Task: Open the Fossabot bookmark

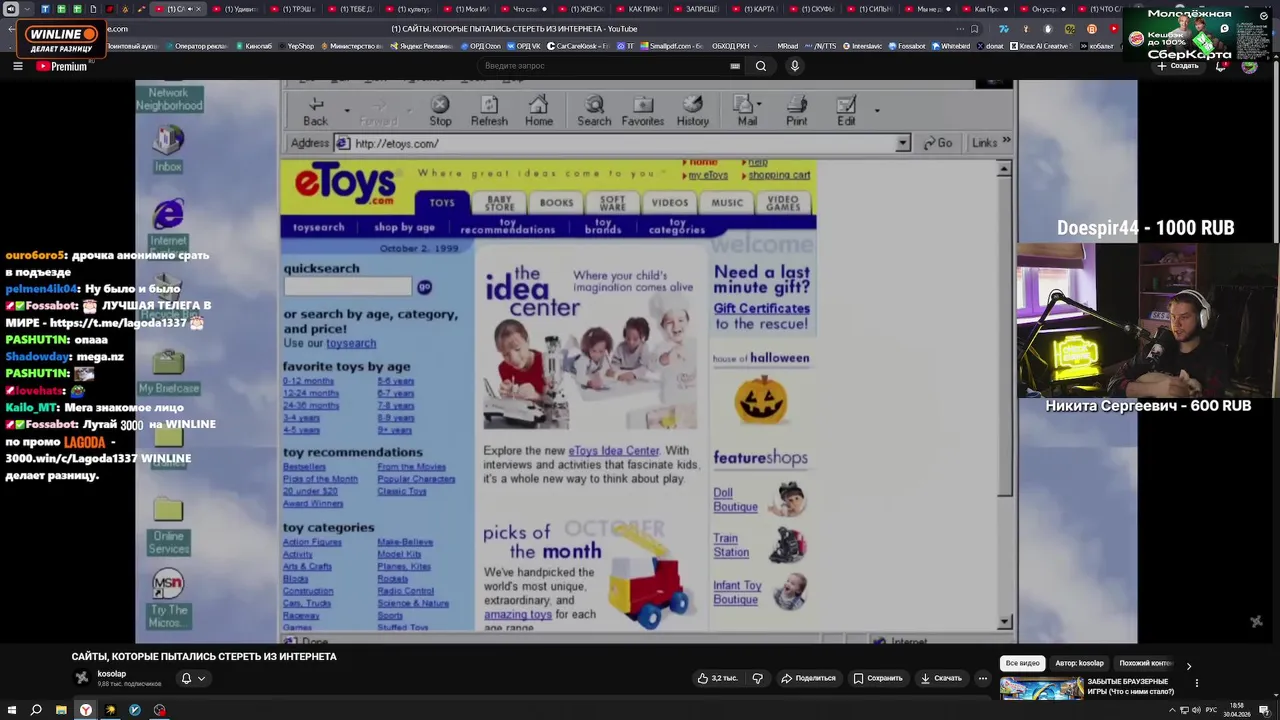Action: click(x=906, y=46)
